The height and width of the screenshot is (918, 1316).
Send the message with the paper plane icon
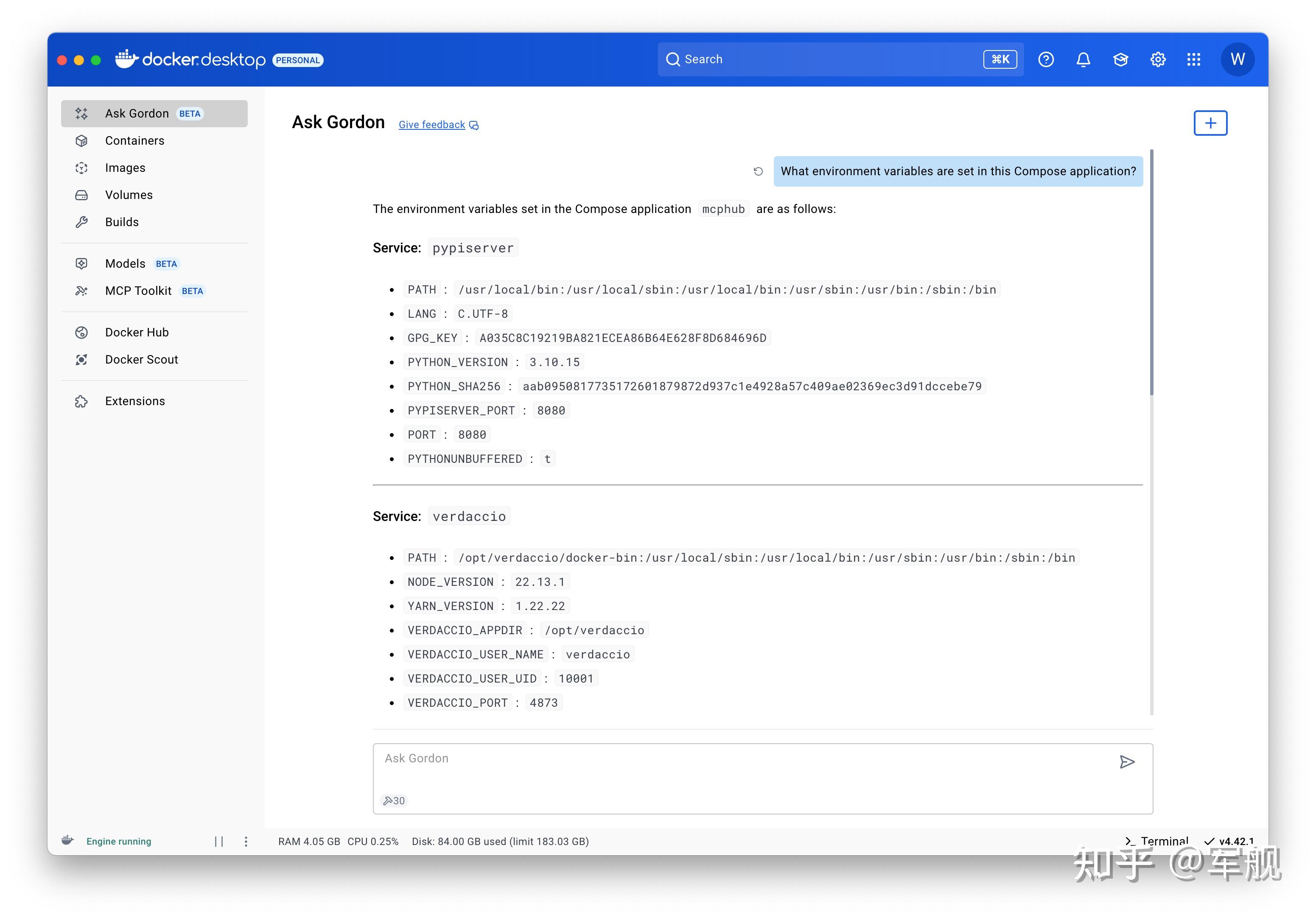click(x=1128, y=762)
